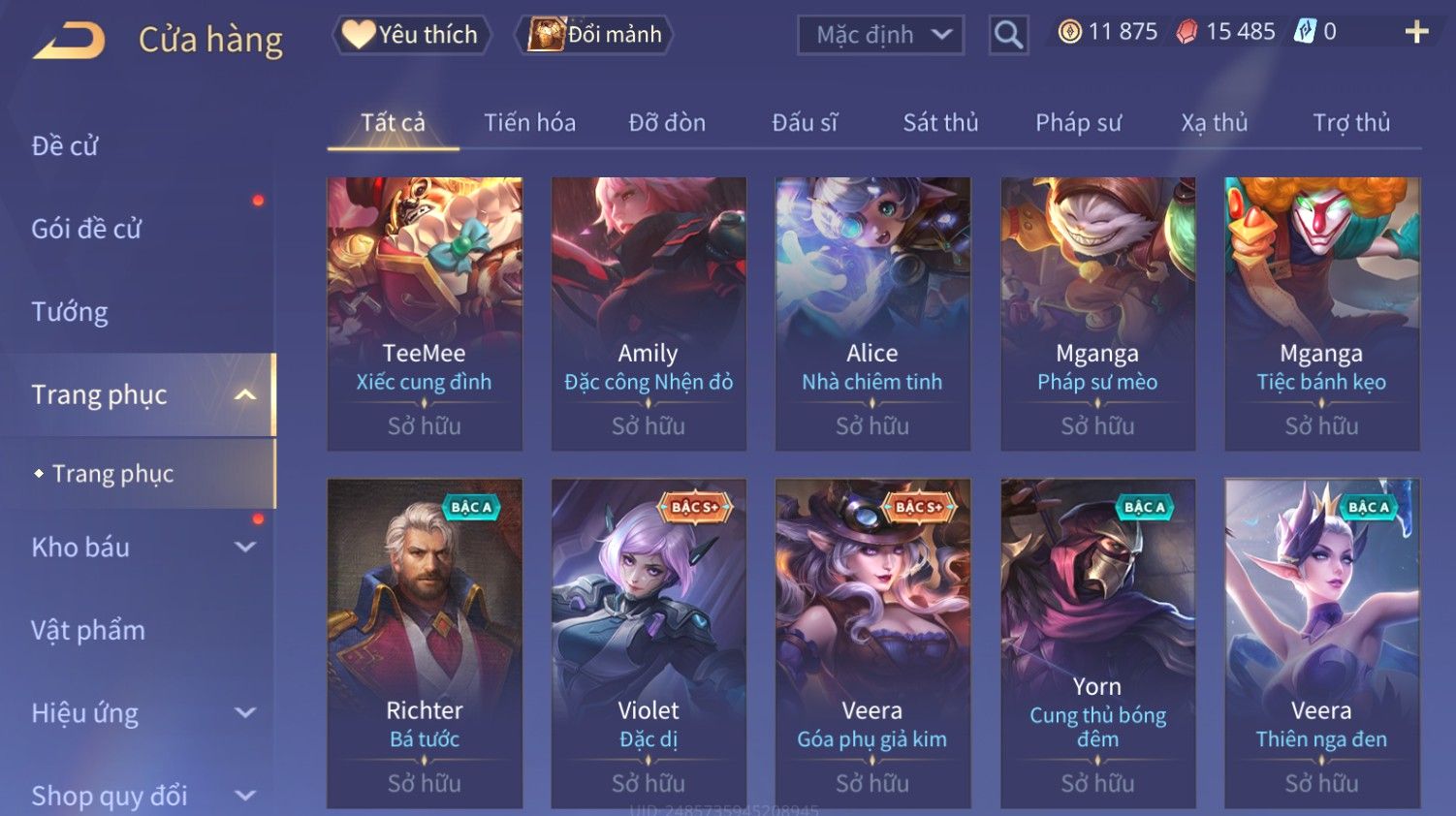
Task: Click the red gem currency icon
Action: click(x=1187, y=32)
